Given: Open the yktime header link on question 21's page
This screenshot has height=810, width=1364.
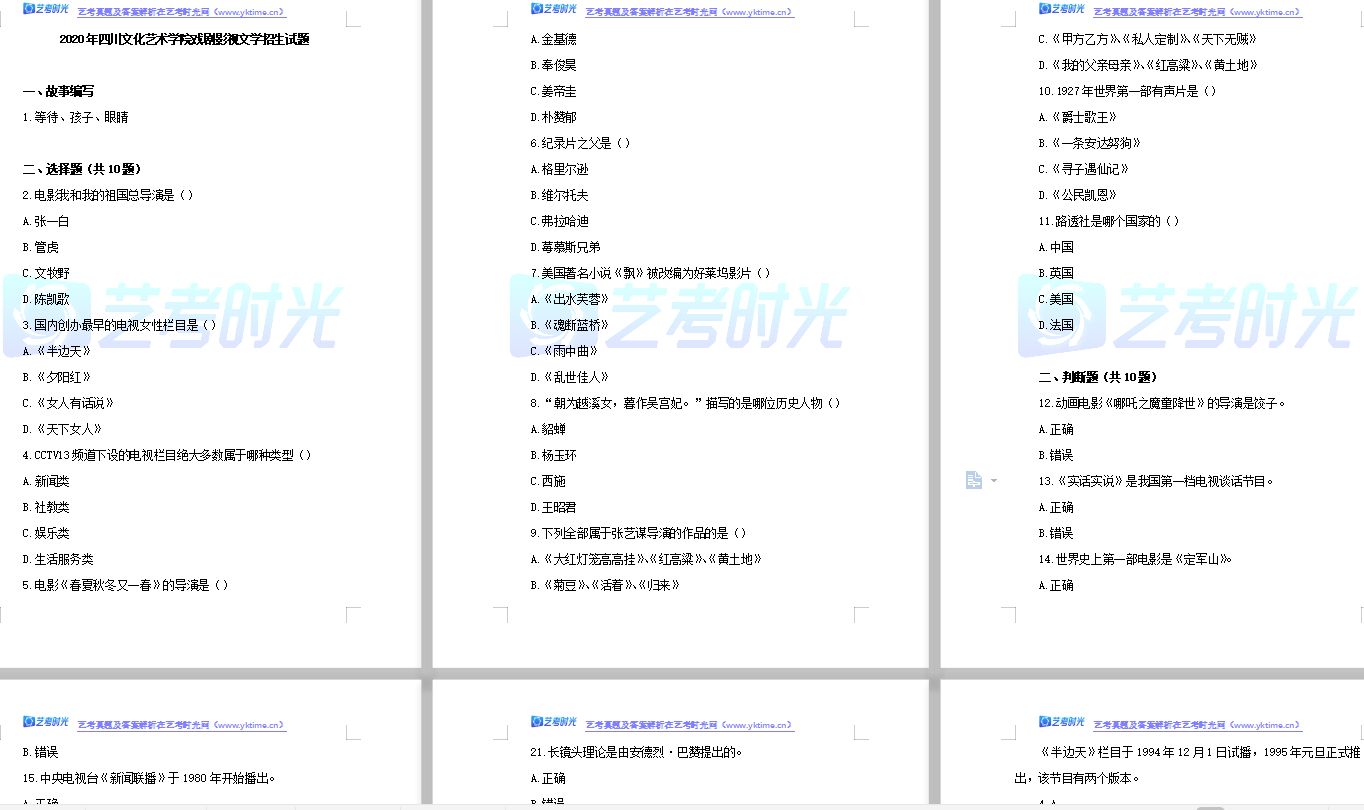Looking at the screenshot, I should pos(689,725).
